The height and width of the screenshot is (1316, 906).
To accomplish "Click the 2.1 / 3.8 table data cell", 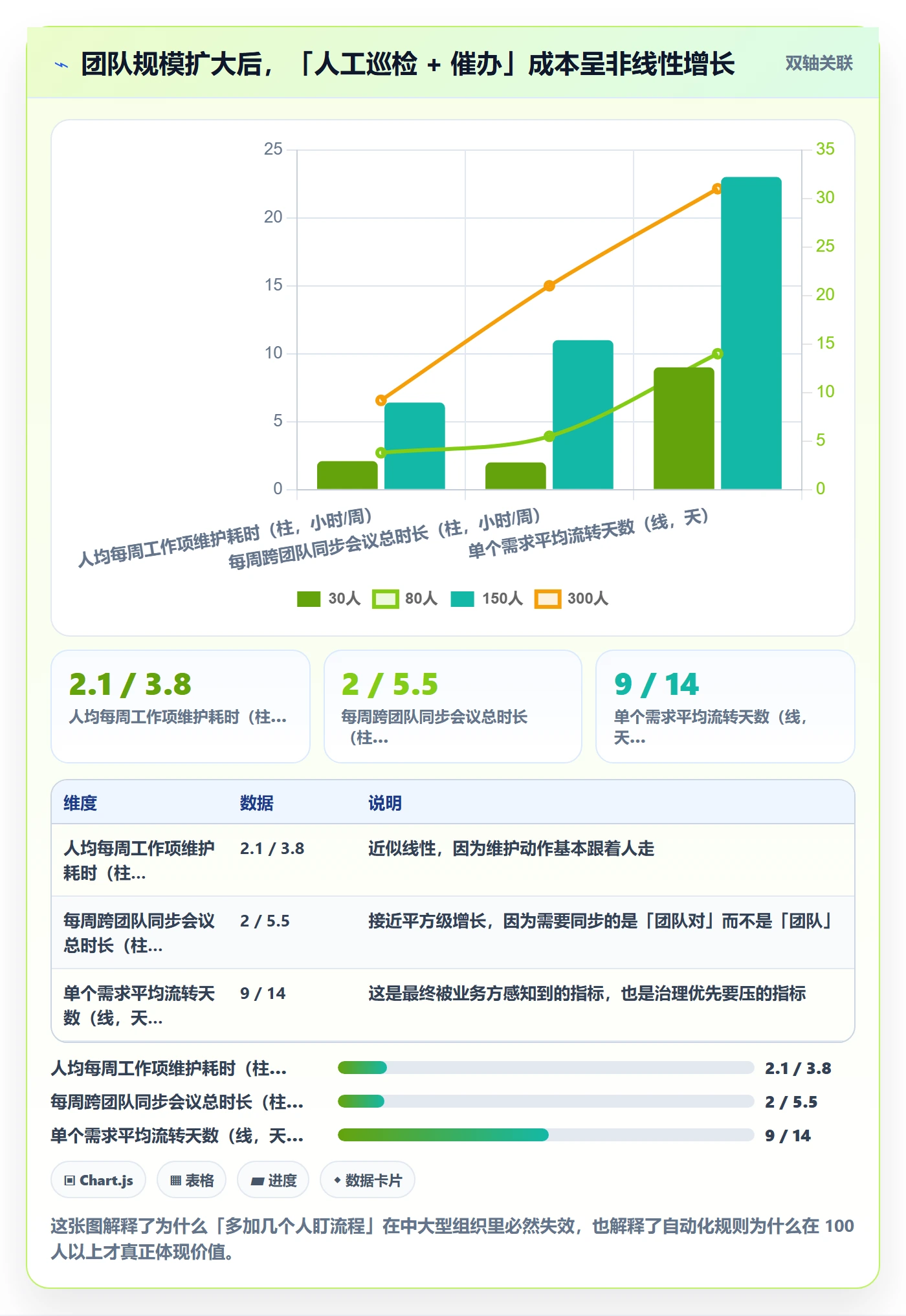I will point(272,848).
